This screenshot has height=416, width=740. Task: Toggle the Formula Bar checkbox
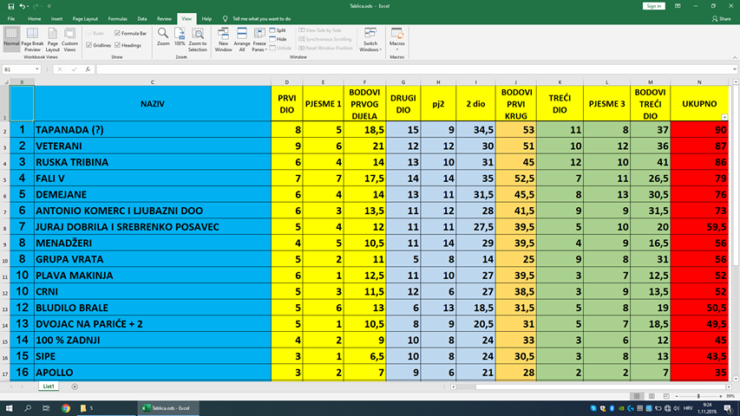point(118,33)
